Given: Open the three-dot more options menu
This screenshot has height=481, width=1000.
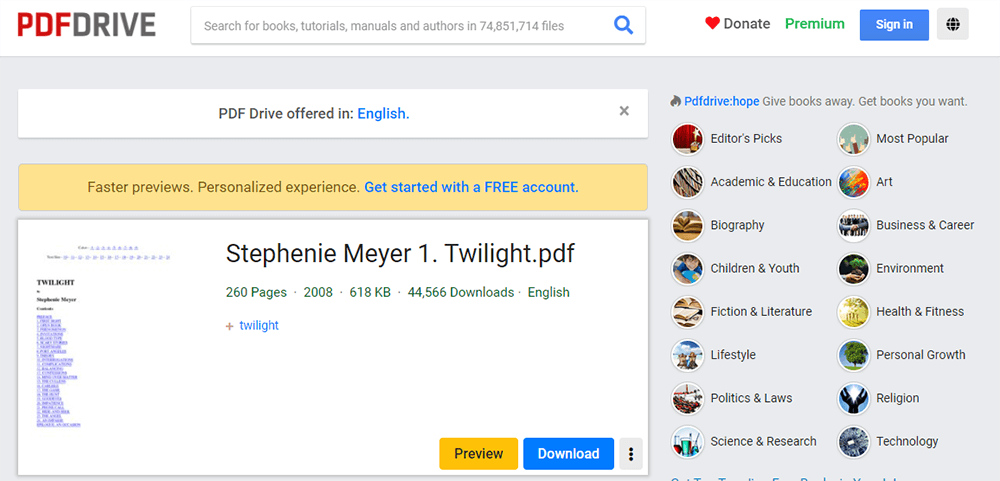Looking at the screenshot, I should pos(631,454).
